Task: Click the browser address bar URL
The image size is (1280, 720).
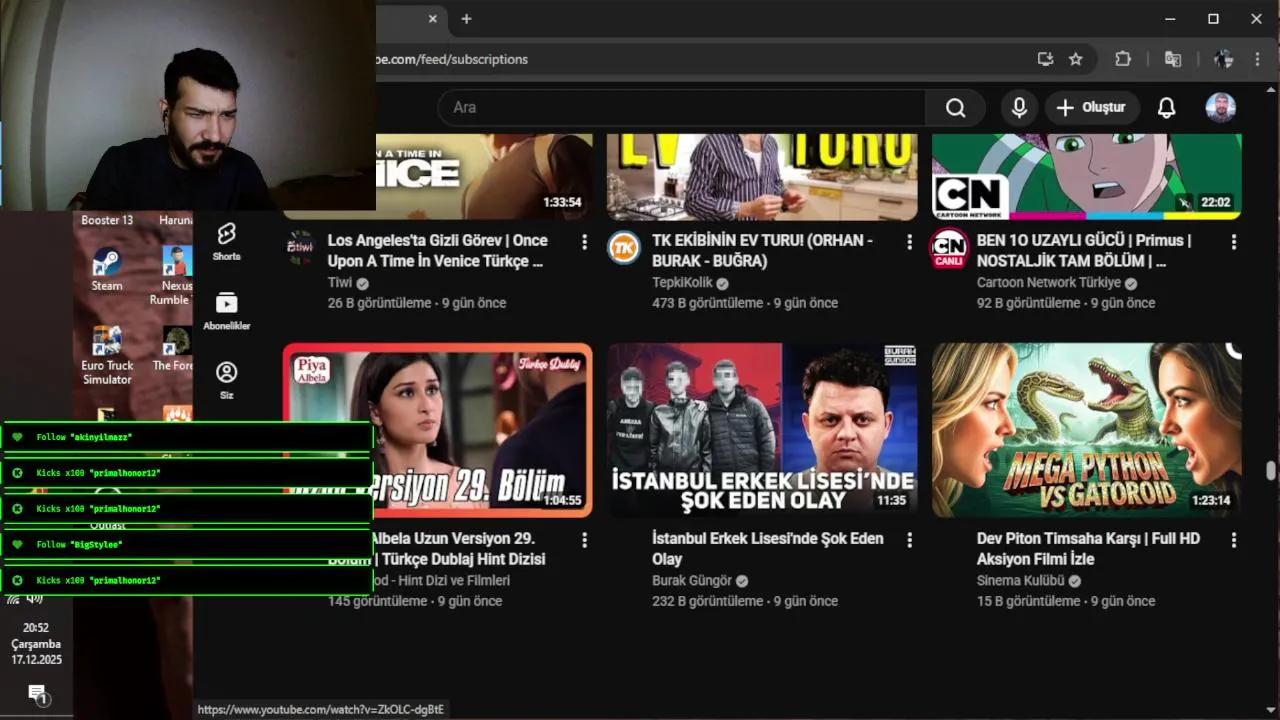Action: click(450, 59)
